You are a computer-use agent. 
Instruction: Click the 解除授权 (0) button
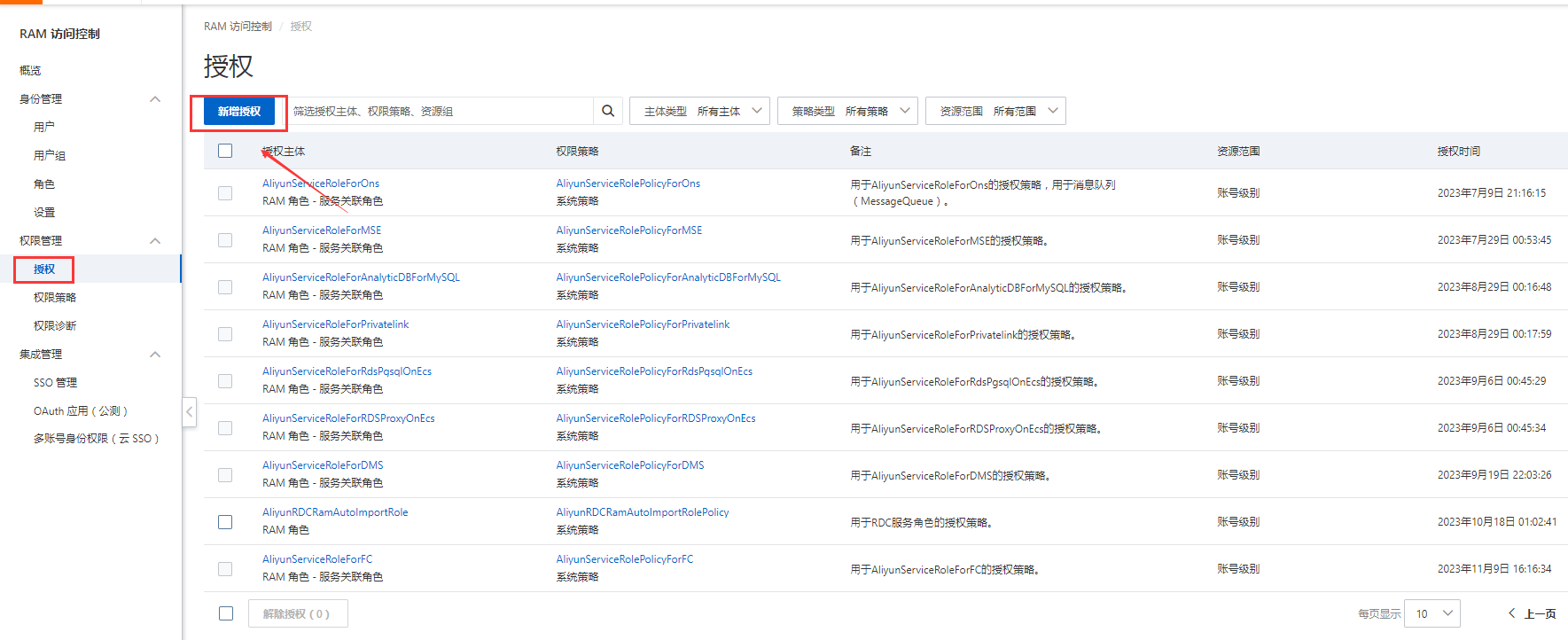[298, 613]
